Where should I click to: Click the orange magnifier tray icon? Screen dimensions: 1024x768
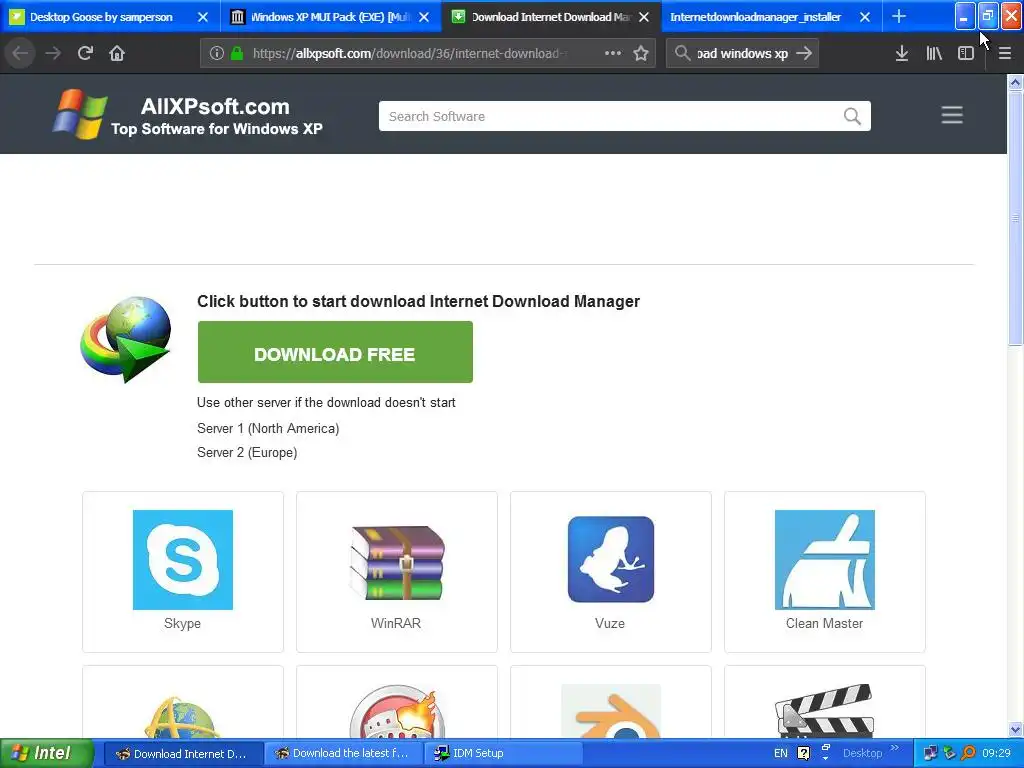968,753
